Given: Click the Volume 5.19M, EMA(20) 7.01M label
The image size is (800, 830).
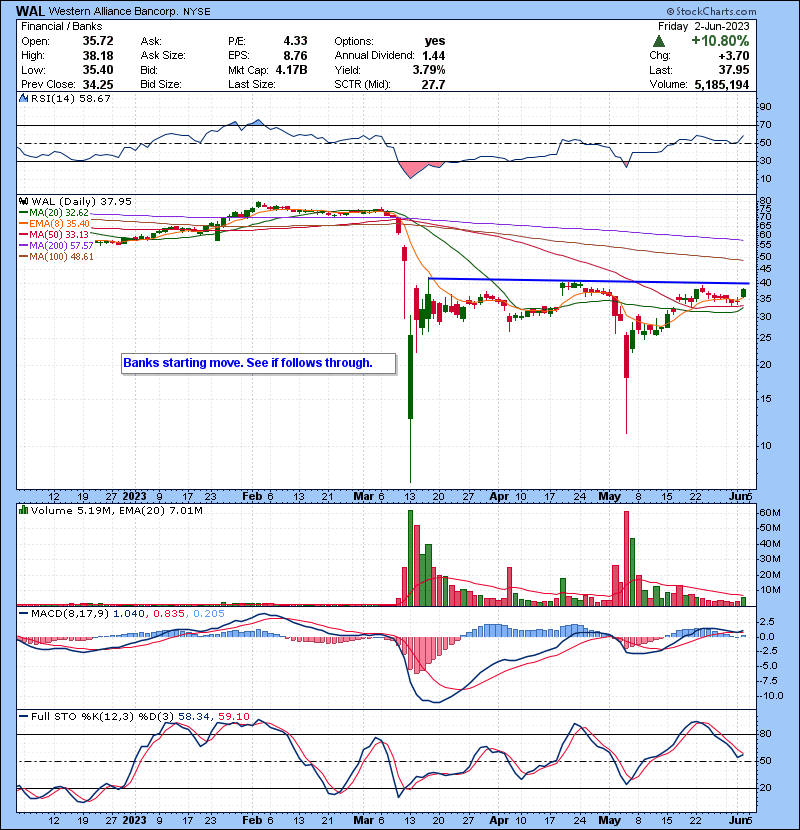Looking at the screenshot, I should pyautogui.click(x=116, y=511).
